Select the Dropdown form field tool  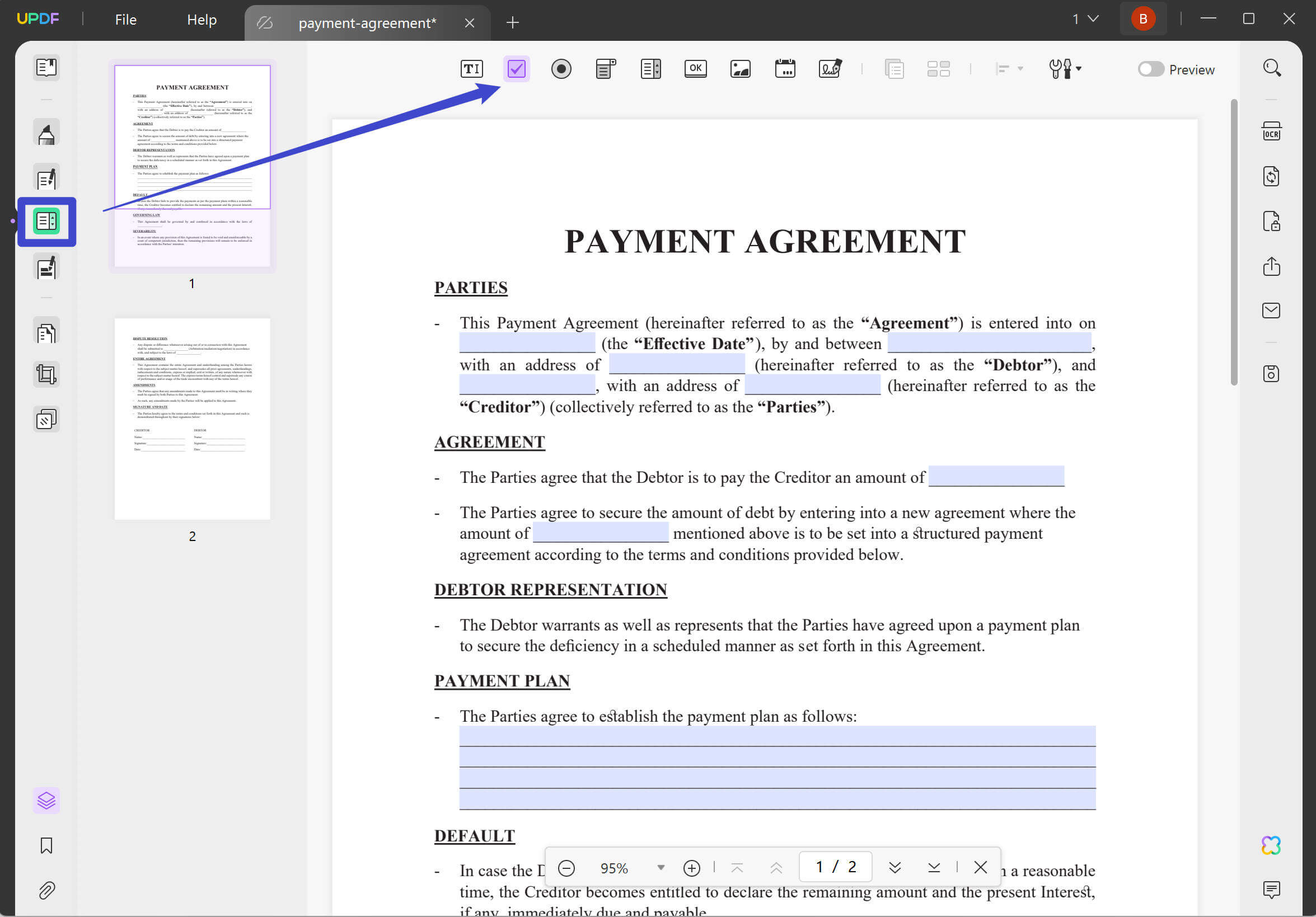tap(605, 69)
